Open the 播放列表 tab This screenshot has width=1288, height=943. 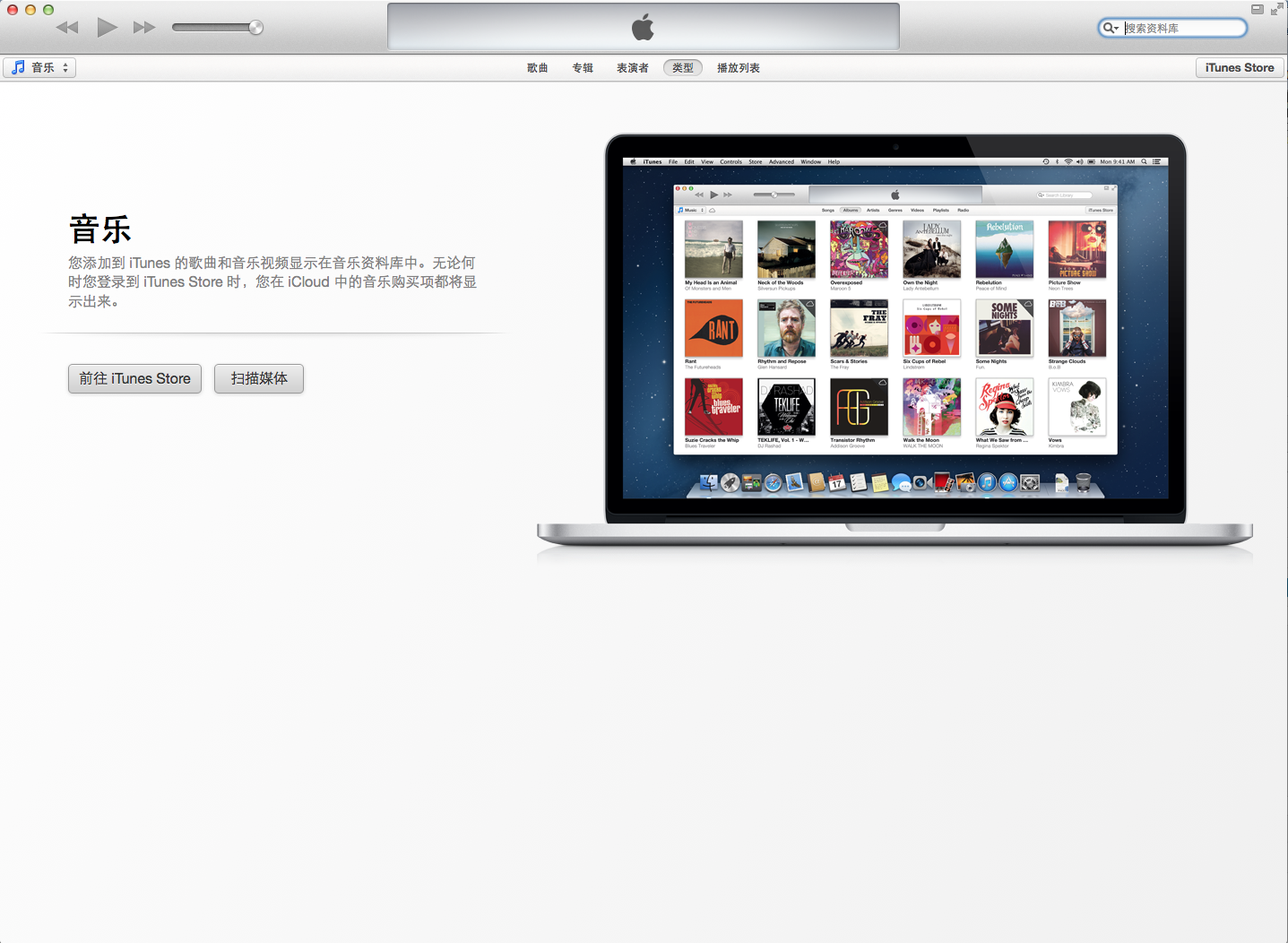tap(739, 68)
